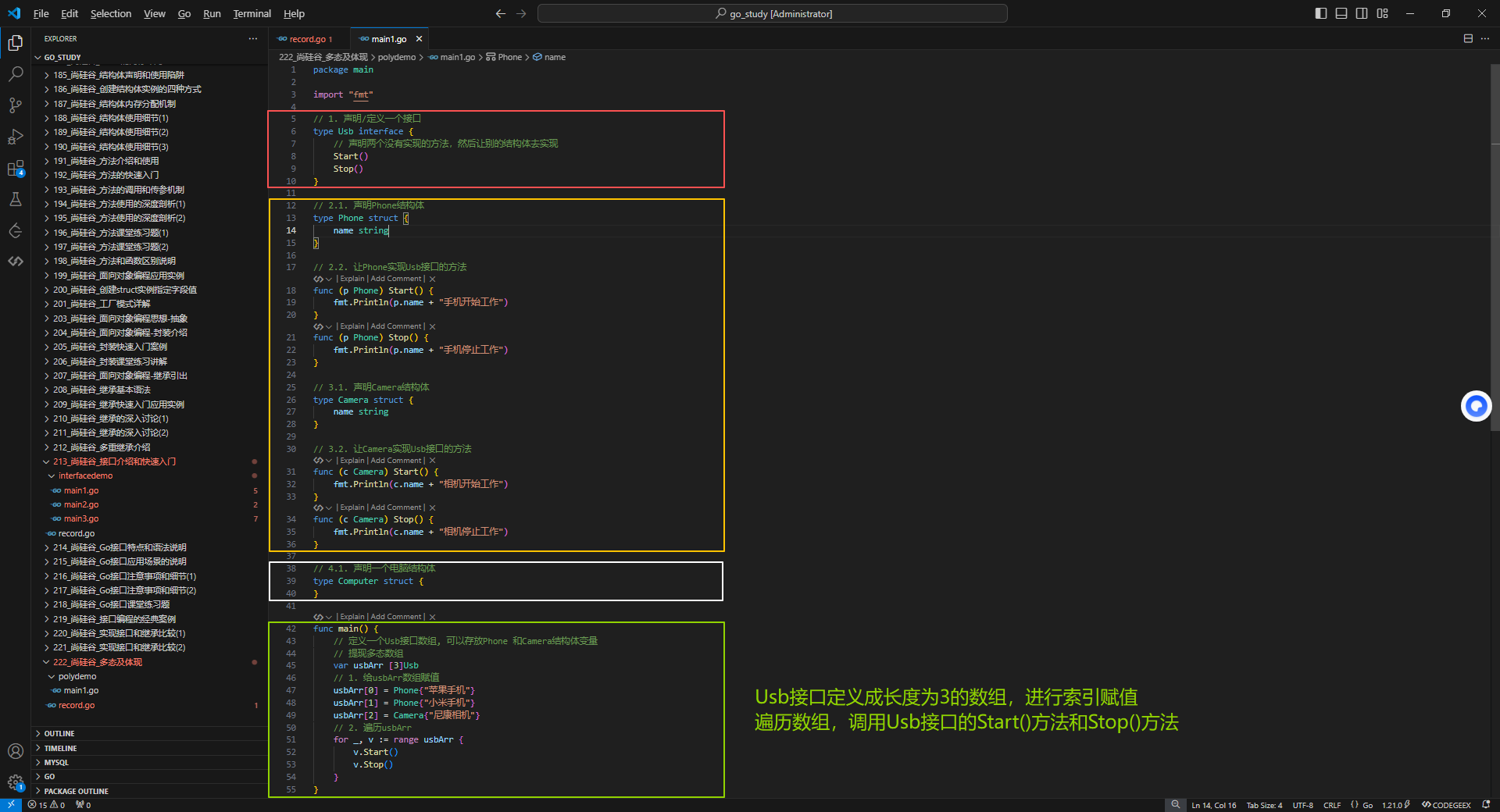
Task: Click the editor vertical scrollbar
Action: pyautogui.click(x=1495, y=247)
